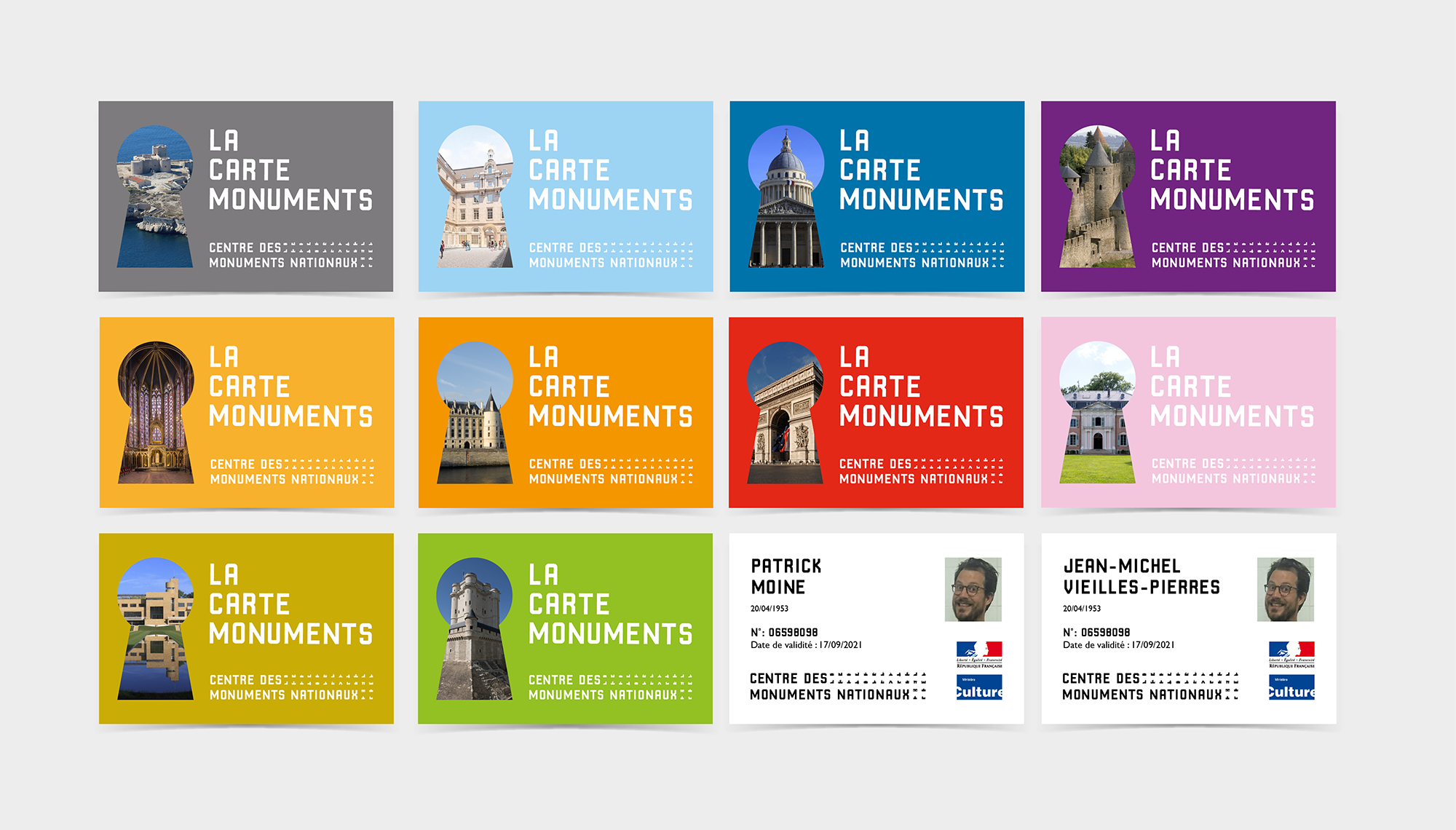The height and width of the screenshot is (830, 1456).
Task: Click 'Centre des Monuments Nationaux' logo on red card
Action: pyautogui.click(x=921, y=472)
